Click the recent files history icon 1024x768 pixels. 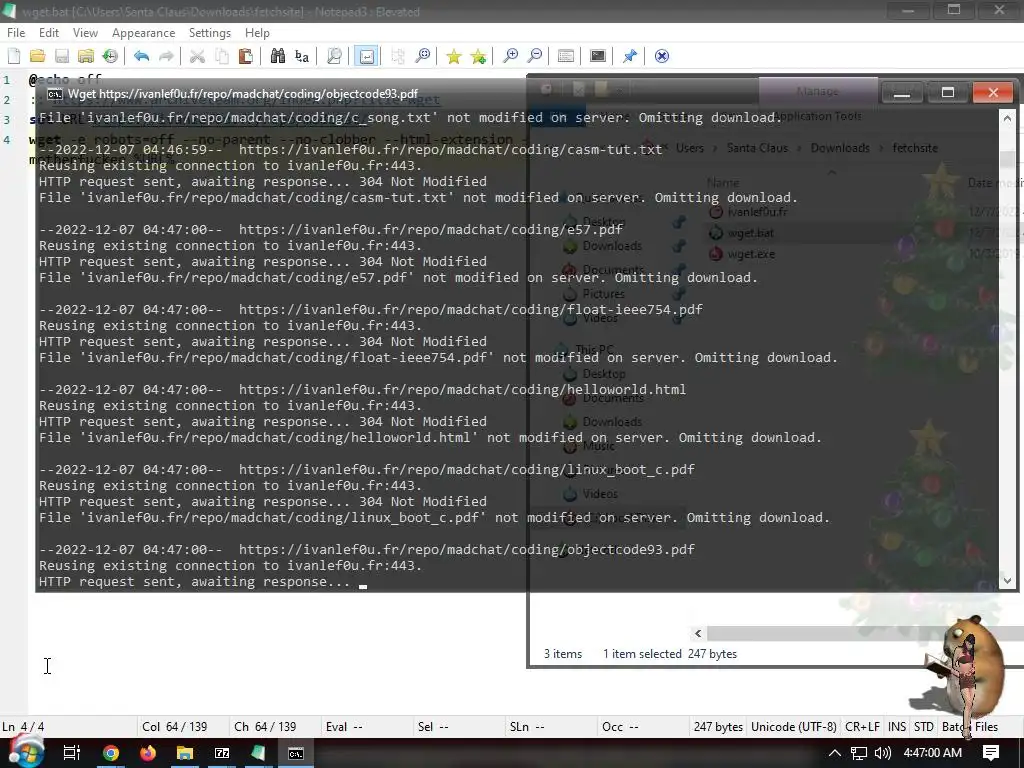point(110,56)
